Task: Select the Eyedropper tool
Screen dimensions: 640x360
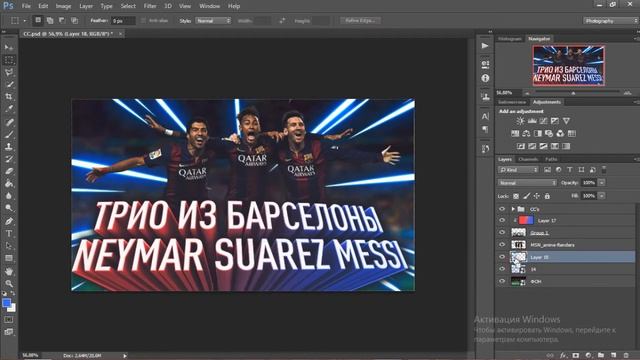Action: tap(9, 109)
